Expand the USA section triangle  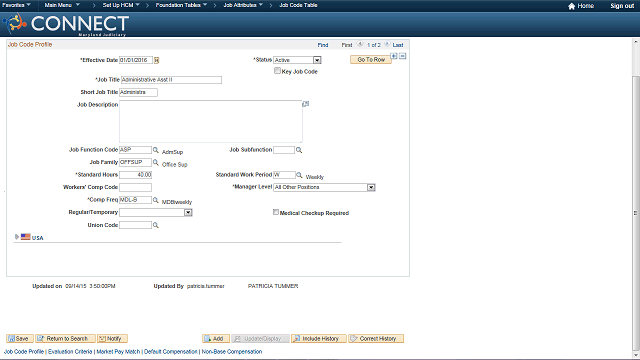[x=17, y=237]
